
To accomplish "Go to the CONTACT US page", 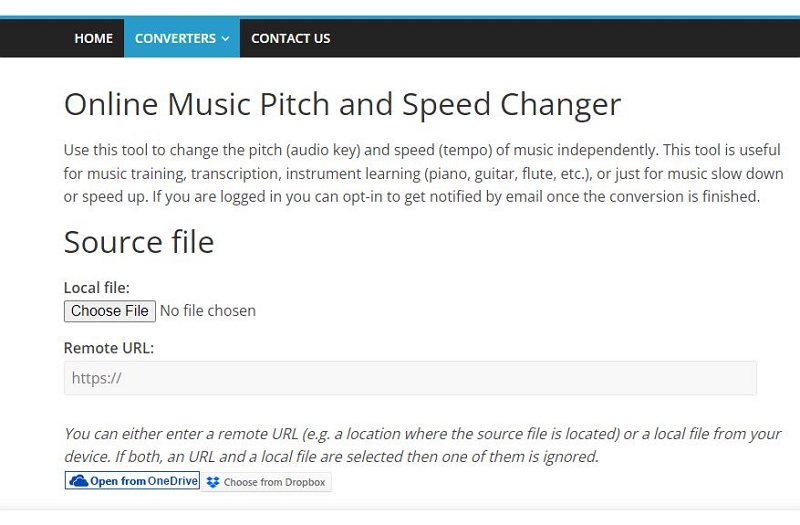I will [x=290, y=38].
